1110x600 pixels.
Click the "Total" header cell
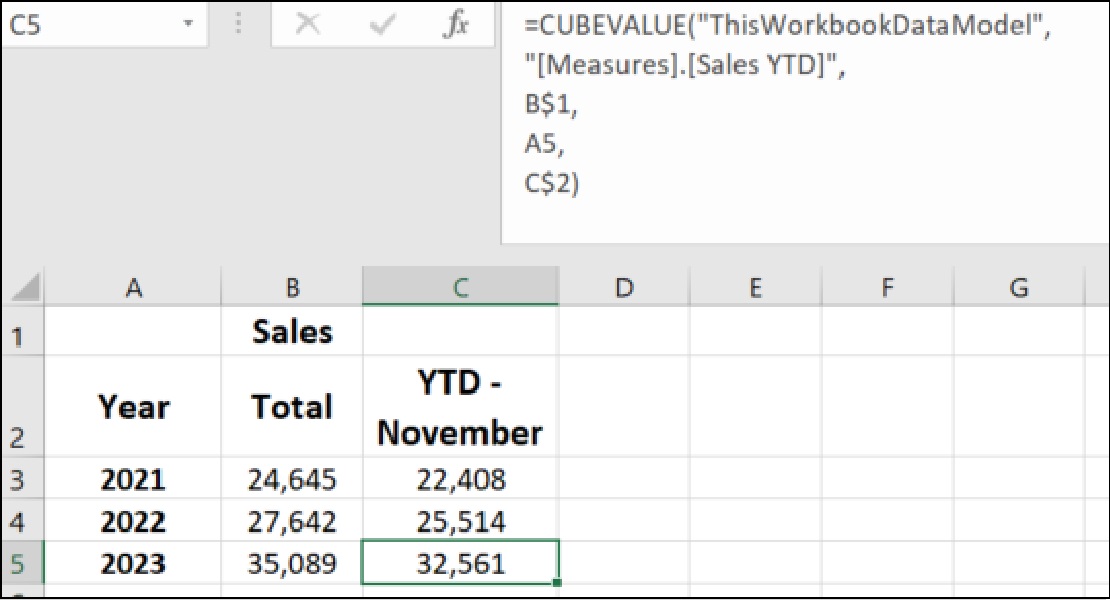click(x=292, y=406)
